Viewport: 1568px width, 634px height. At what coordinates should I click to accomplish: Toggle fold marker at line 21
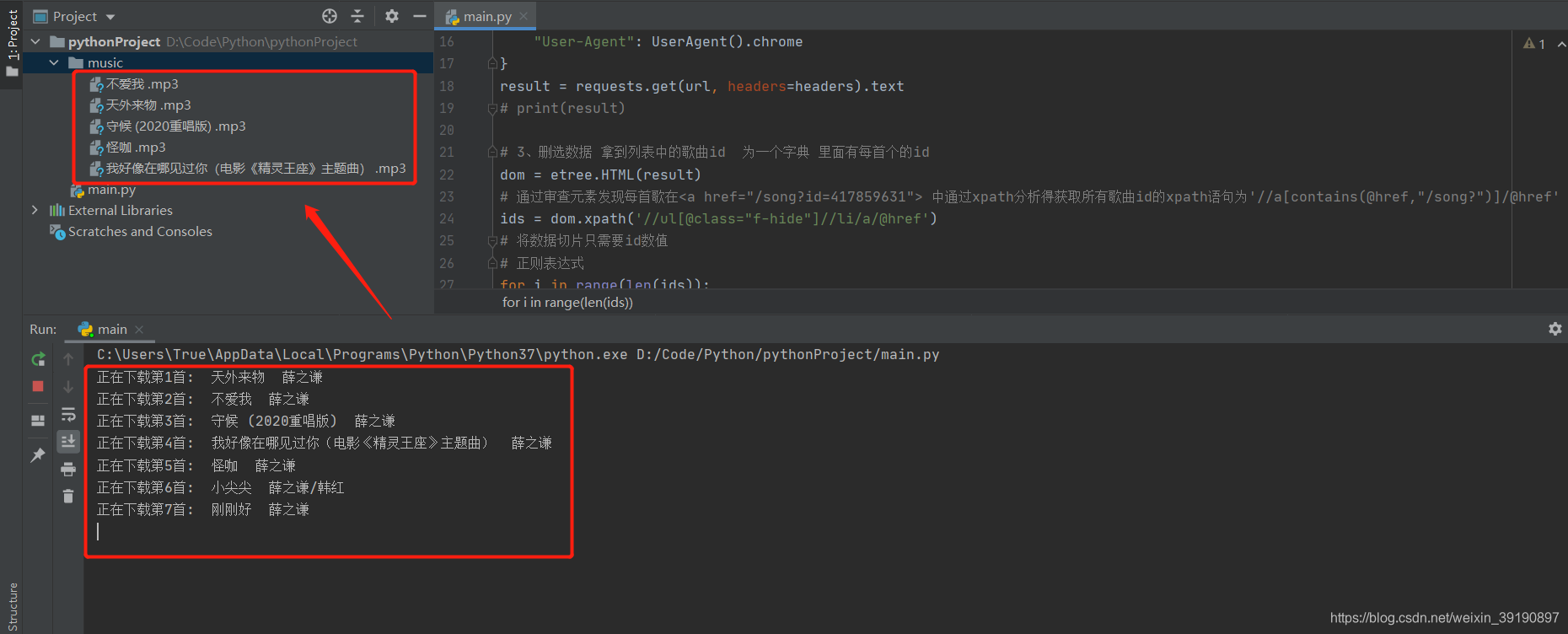(492, 152)
